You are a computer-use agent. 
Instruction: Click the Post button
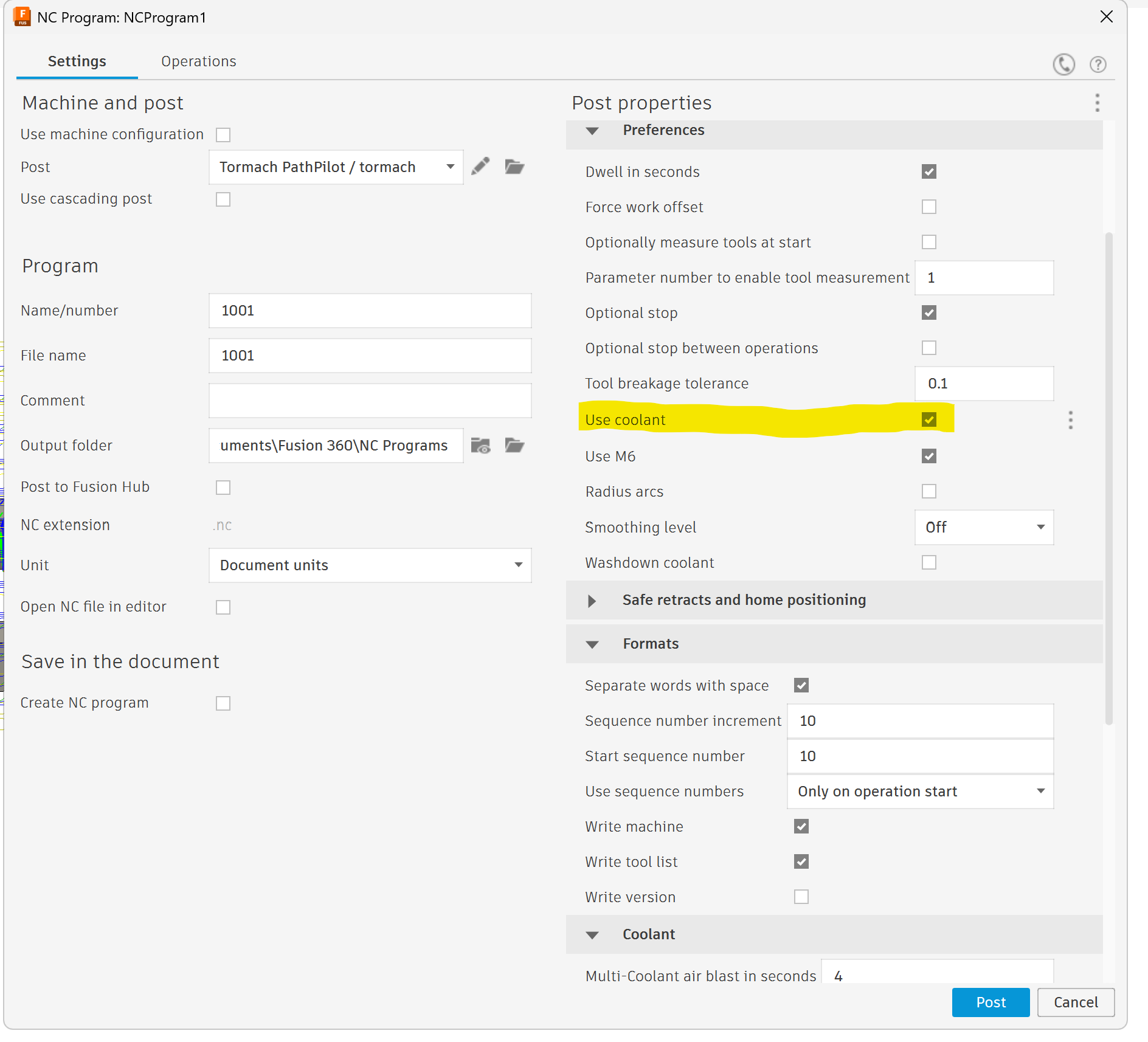[x=991, y=1002]
